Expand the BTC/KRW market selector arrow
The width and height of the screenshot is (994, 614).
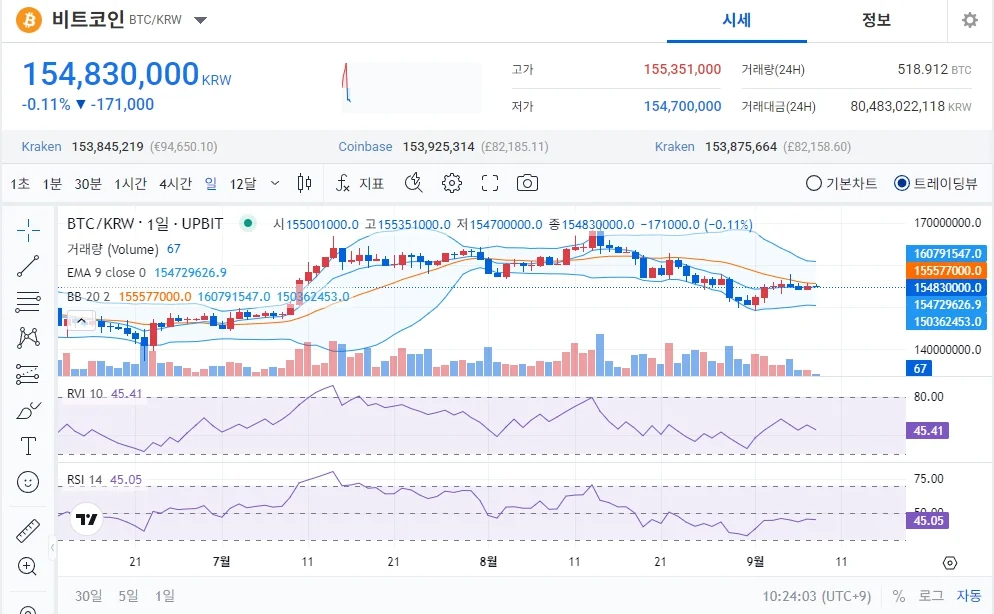click(200, 20)
